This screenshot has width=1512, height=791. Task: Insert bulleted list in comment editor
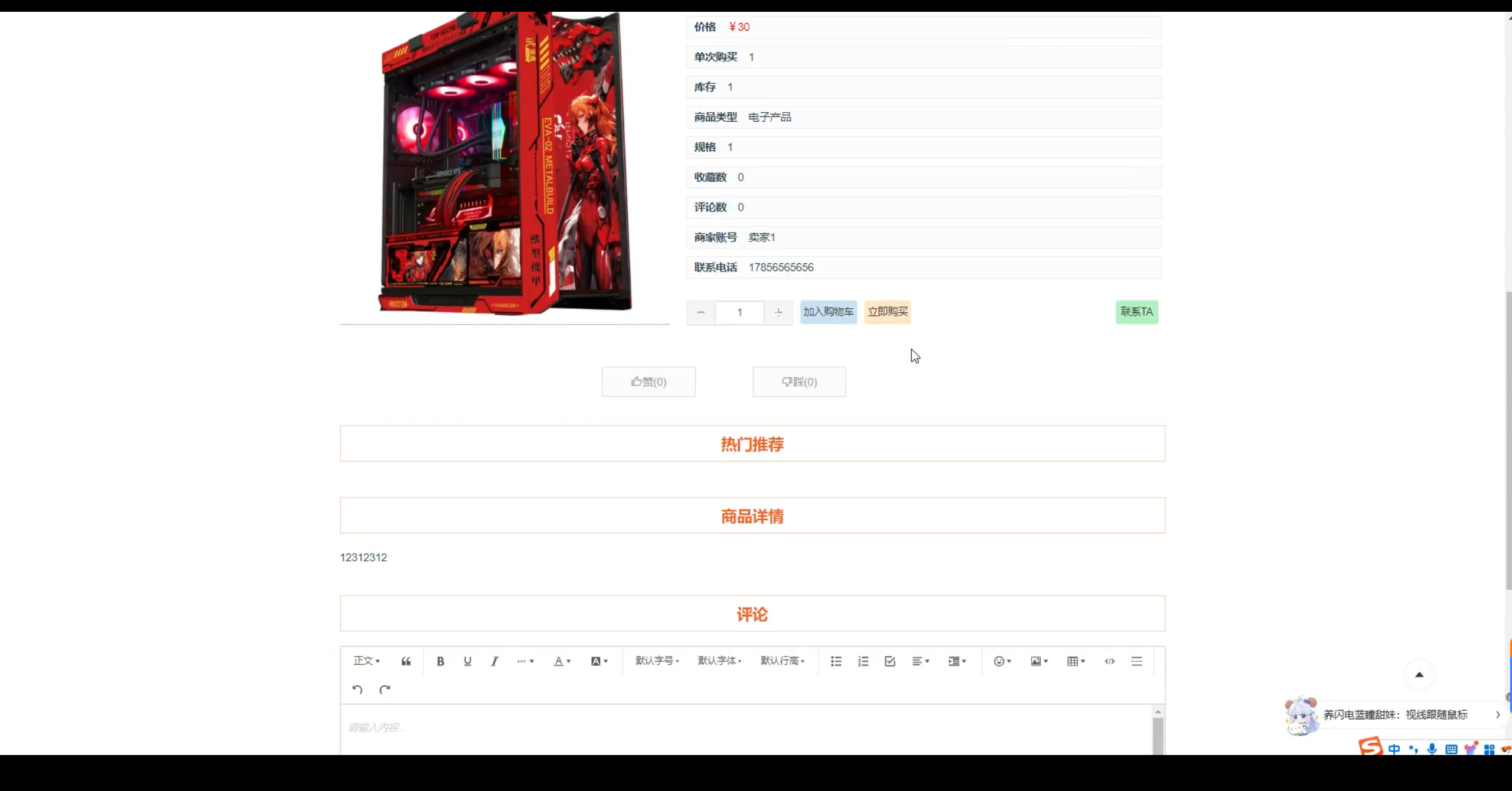point(836,661)
